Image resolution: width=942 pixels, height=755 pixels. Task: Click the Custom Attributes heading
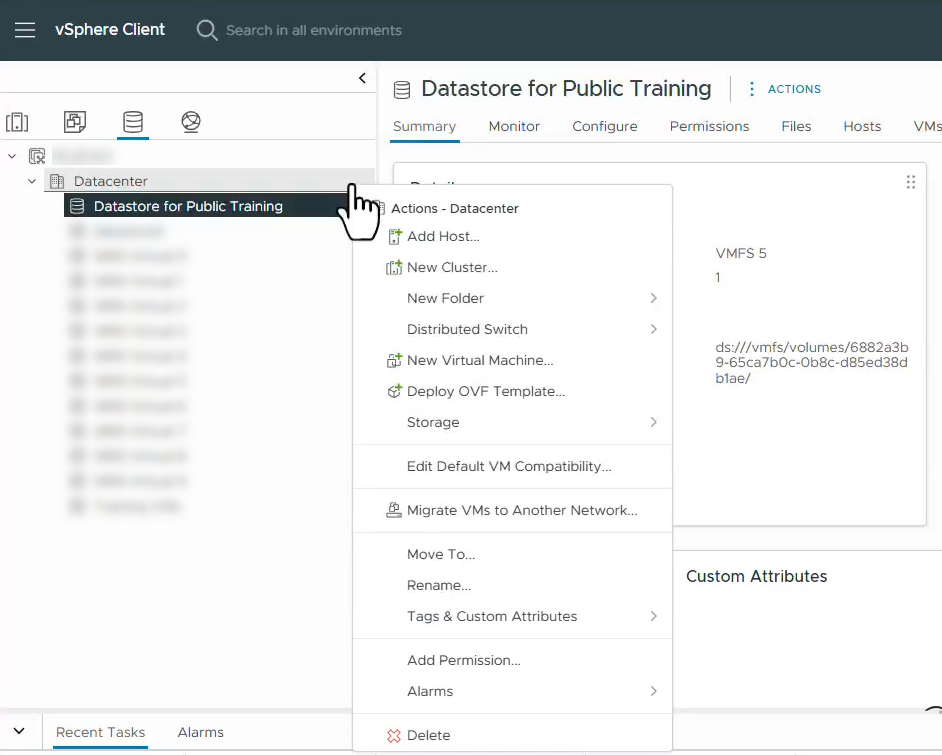[756, 576]
